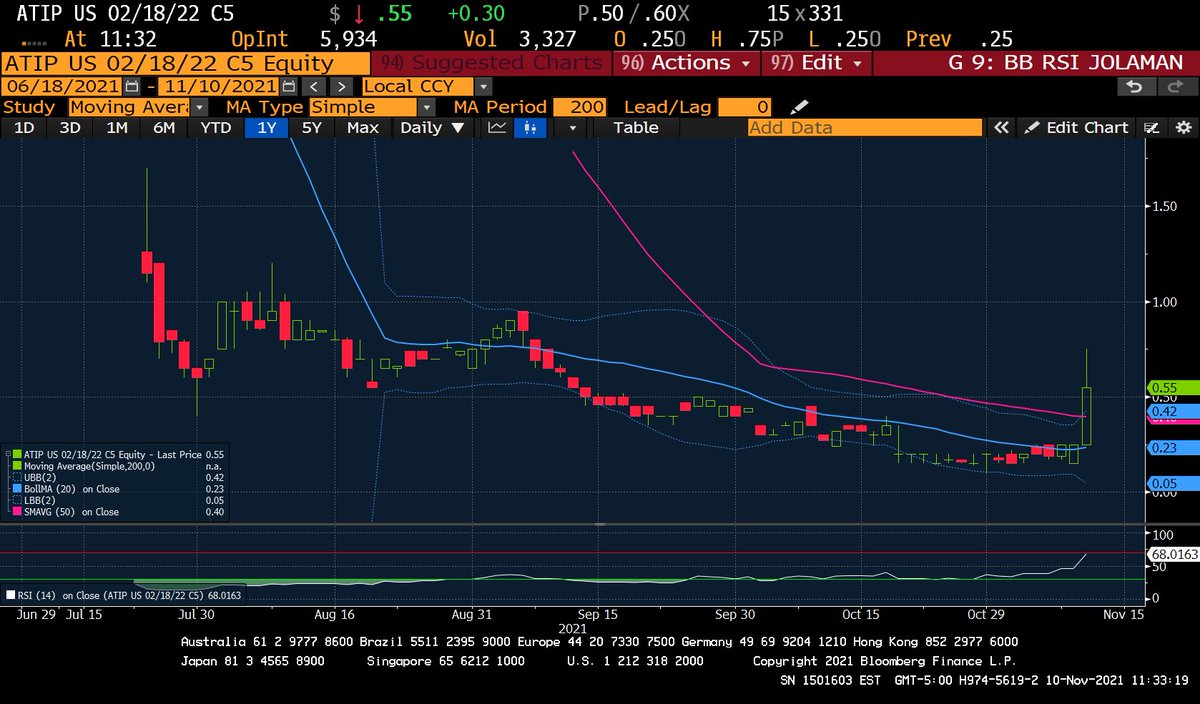Click the divider handle between price and RSI panes

[x=600, y=524]
